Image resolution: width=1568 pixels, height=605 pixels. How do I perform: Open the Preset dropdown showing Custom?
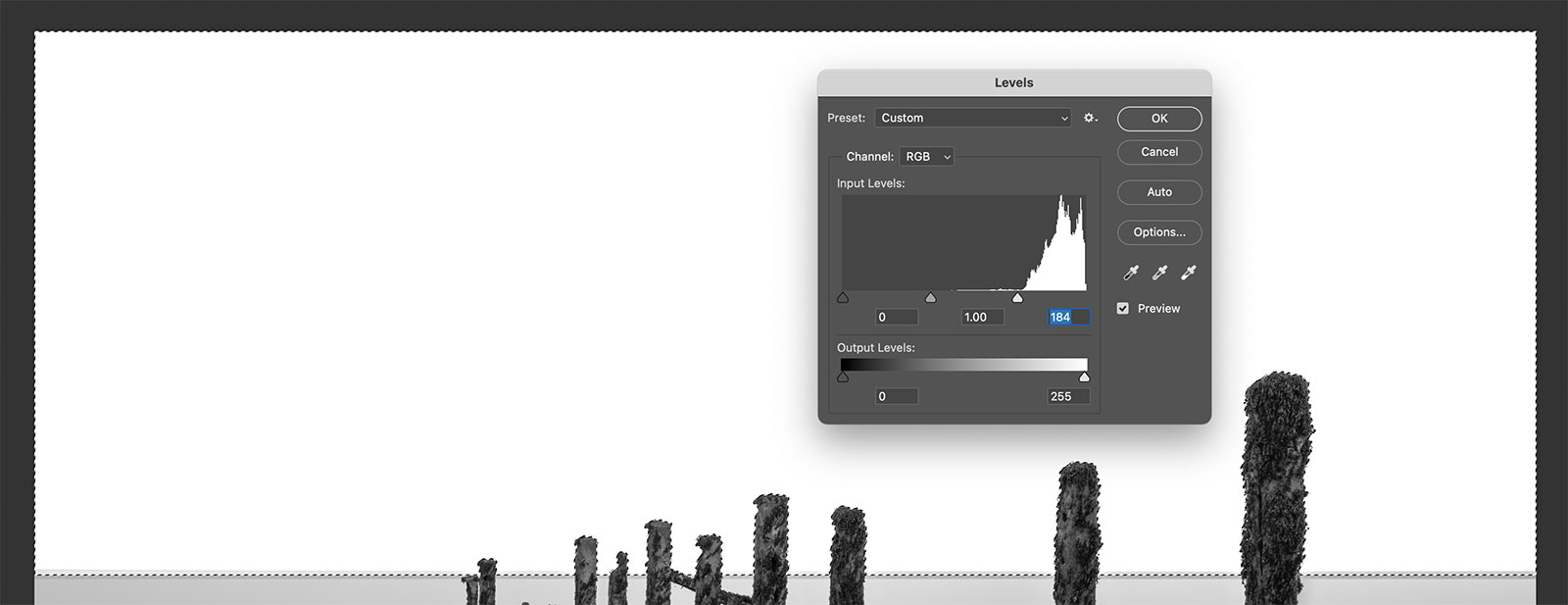[x=973, y=118]
